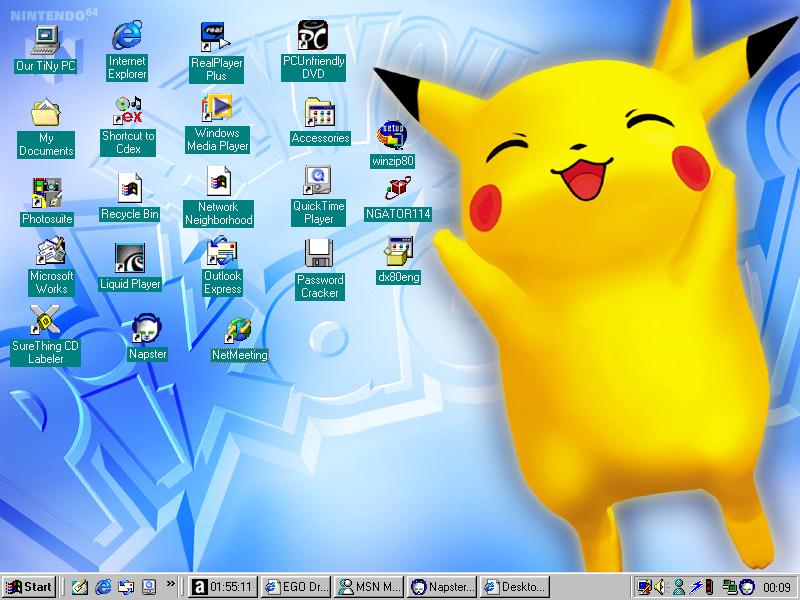Viewport: 800px width, 600px height.
Task: Open the Napster desktop icon
Action: 147,328
